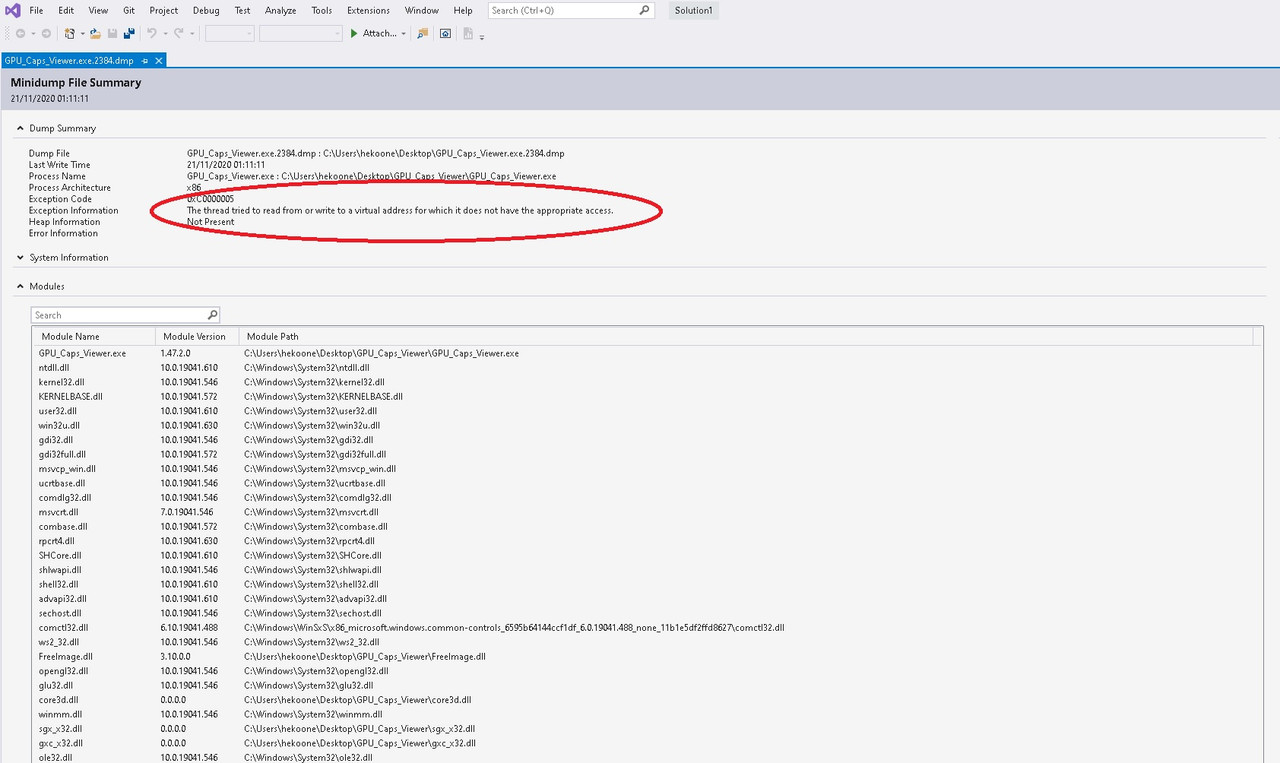1280x763 pixels.
Task: Click the Find in Files toolbar icon
Action: coord(422,33)
